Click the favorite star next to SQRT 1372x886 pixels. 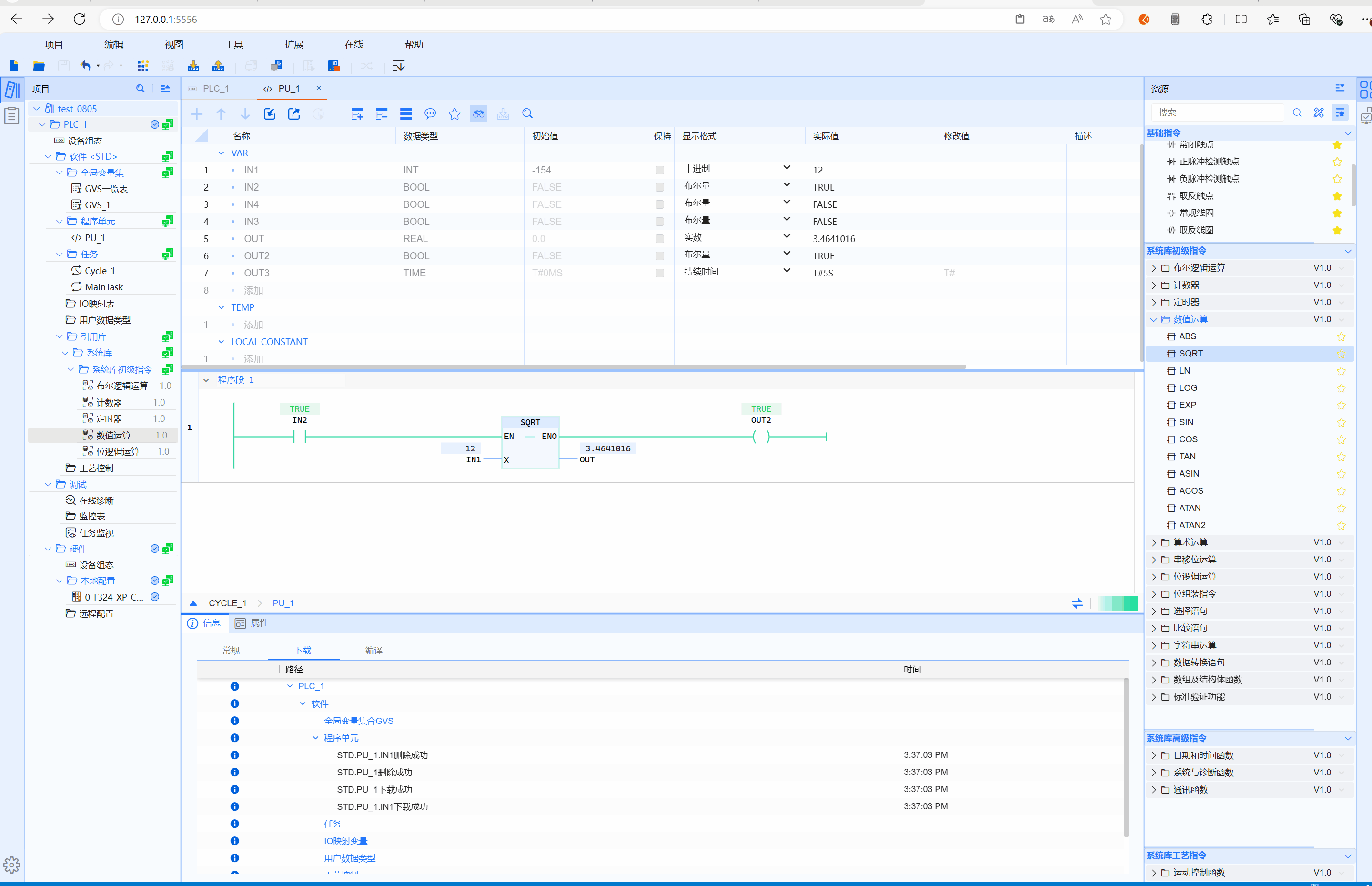[x=1341, y=354]
